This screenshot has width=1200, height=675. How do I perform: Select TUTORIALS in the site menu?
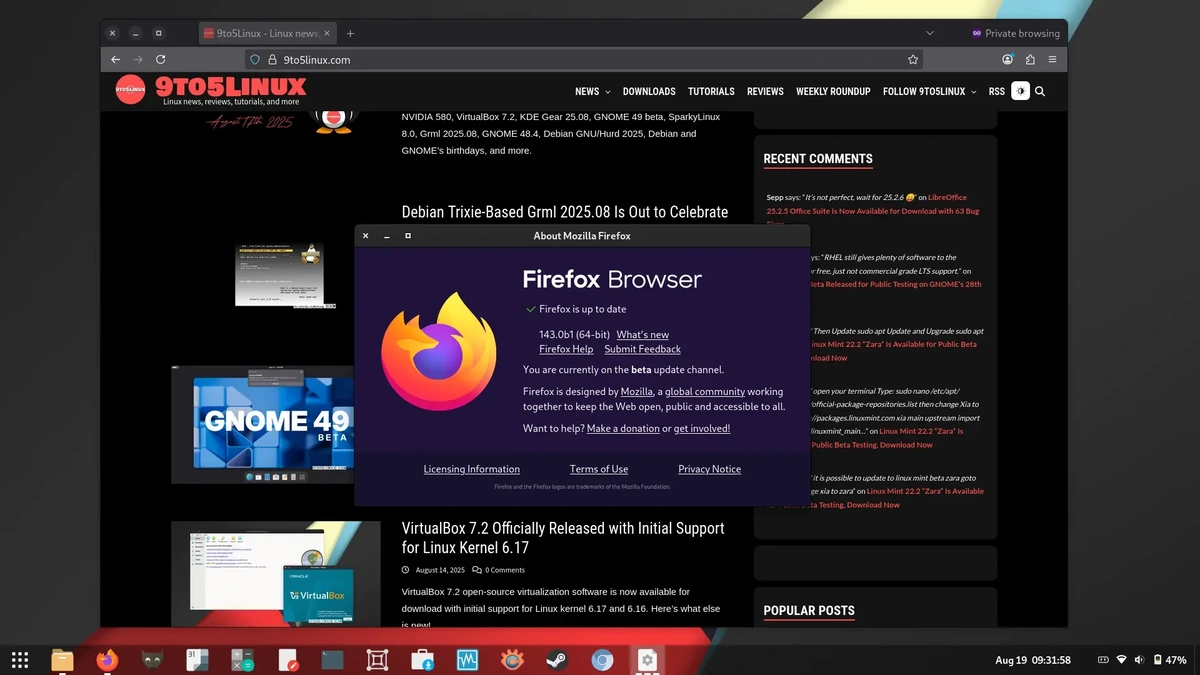pos(711,91)
